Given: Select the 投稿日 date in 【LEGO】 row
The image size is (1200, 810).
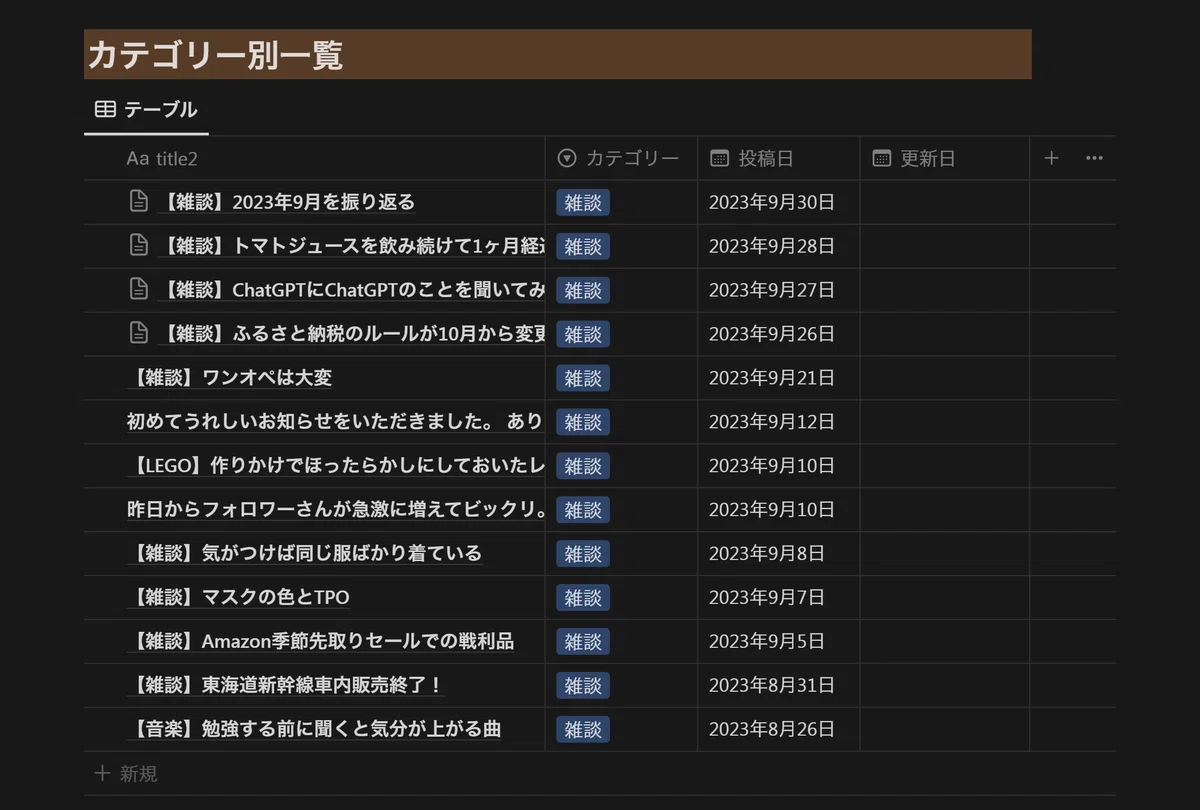Looking at the screenshot, I should click(771, 466).
